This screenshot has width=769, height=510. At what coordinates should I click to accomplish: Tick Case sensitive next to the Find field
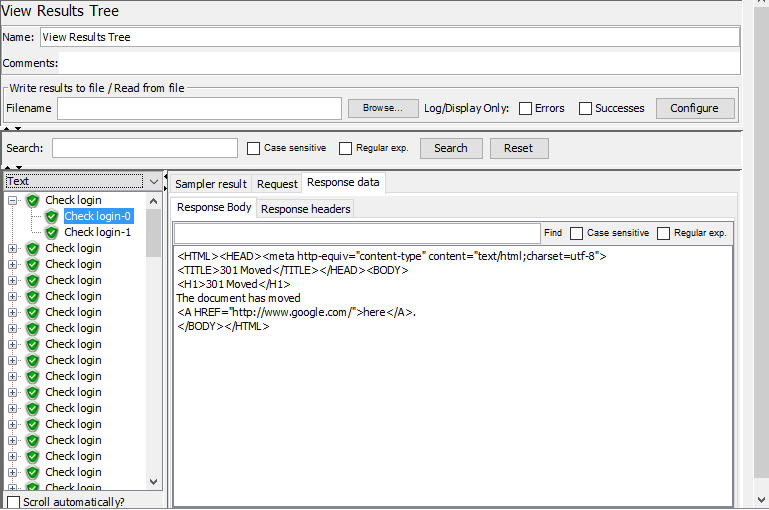point(576,233)
